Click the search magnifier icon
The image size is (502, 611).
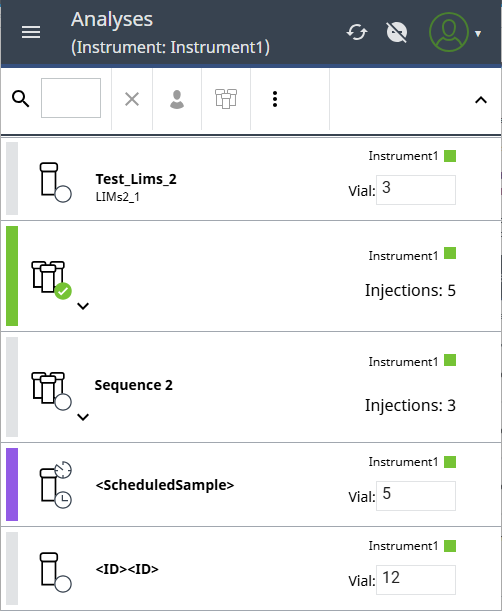21,99
